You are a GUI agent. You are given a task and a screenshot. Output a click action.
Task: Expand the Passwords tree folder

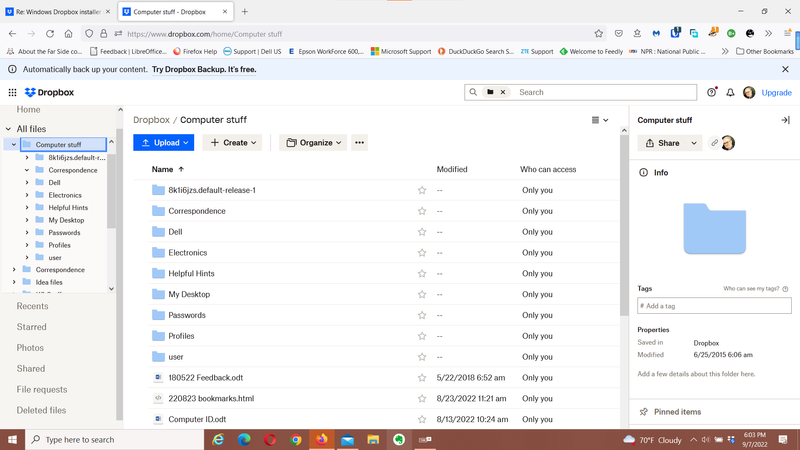point(27,233)
